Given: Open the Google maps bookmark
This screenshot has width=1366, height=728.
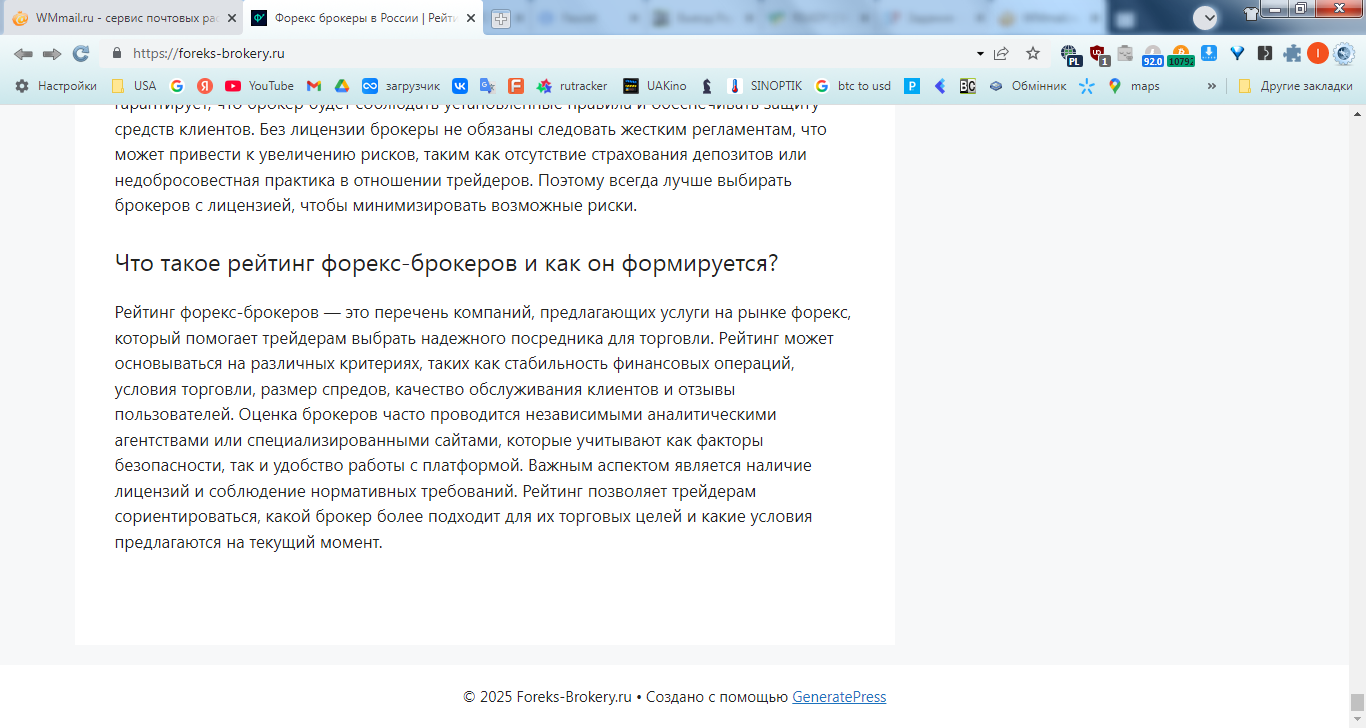Looking at the screenshot, I should point(1134,86).
